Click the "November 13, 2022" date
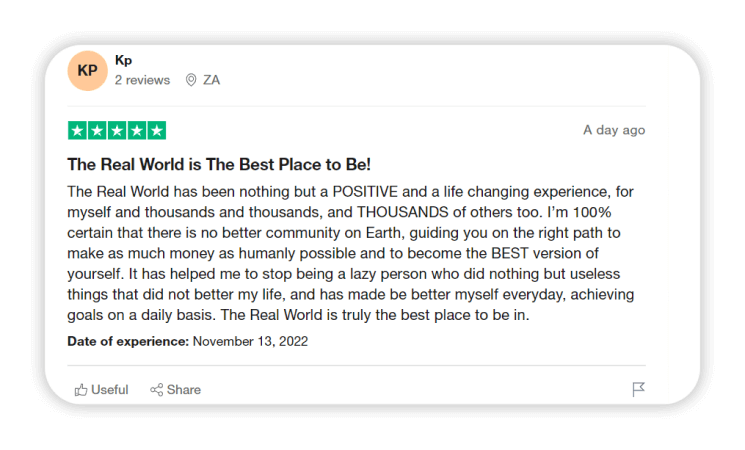This screenshot has width=745, height=450. tap(250, 341)
